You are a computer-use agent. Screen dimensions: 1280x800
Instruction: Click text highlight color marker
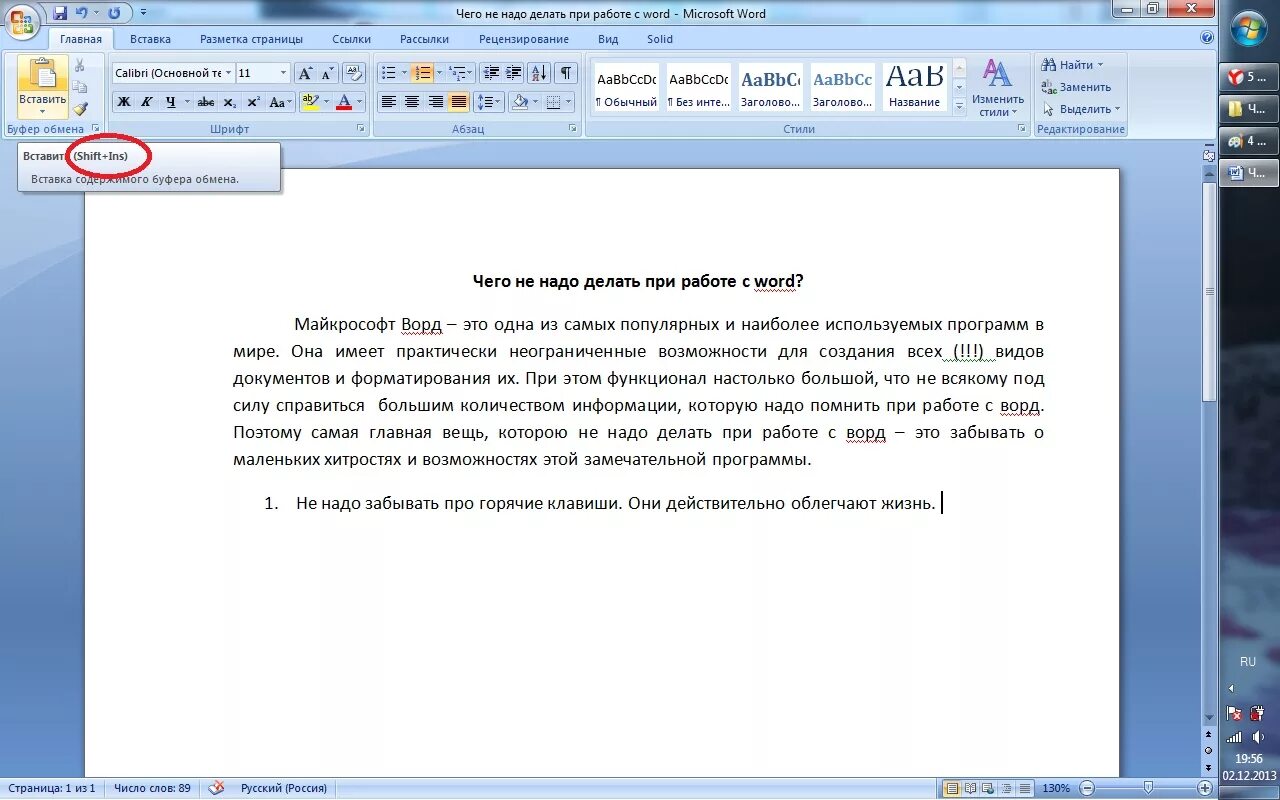tap(310, 102)
